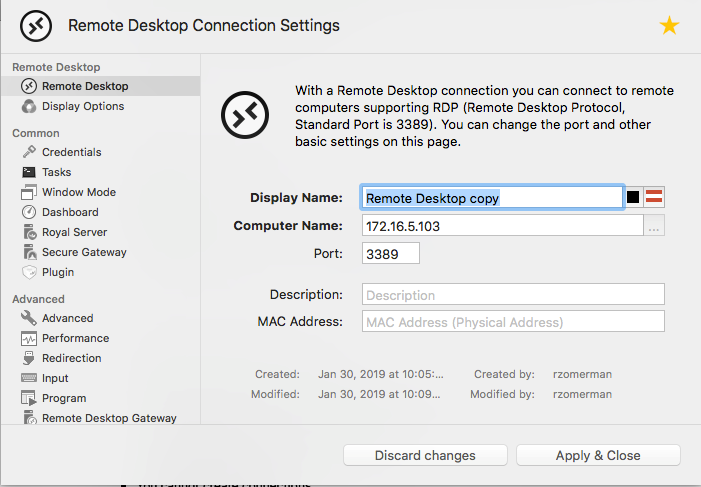Image resolution: width=701 pixels, height=487 pixels.
Task: Click the large Remote Desktop logo beside description
Action: tap(245, 115)
